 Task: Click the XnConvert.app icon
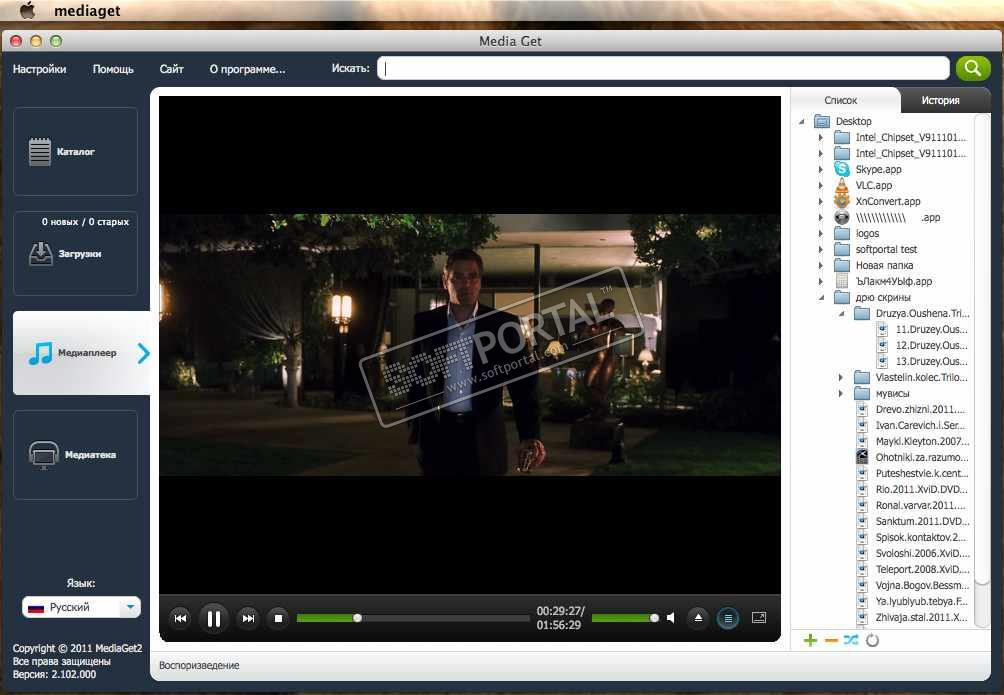coord(842,201)
